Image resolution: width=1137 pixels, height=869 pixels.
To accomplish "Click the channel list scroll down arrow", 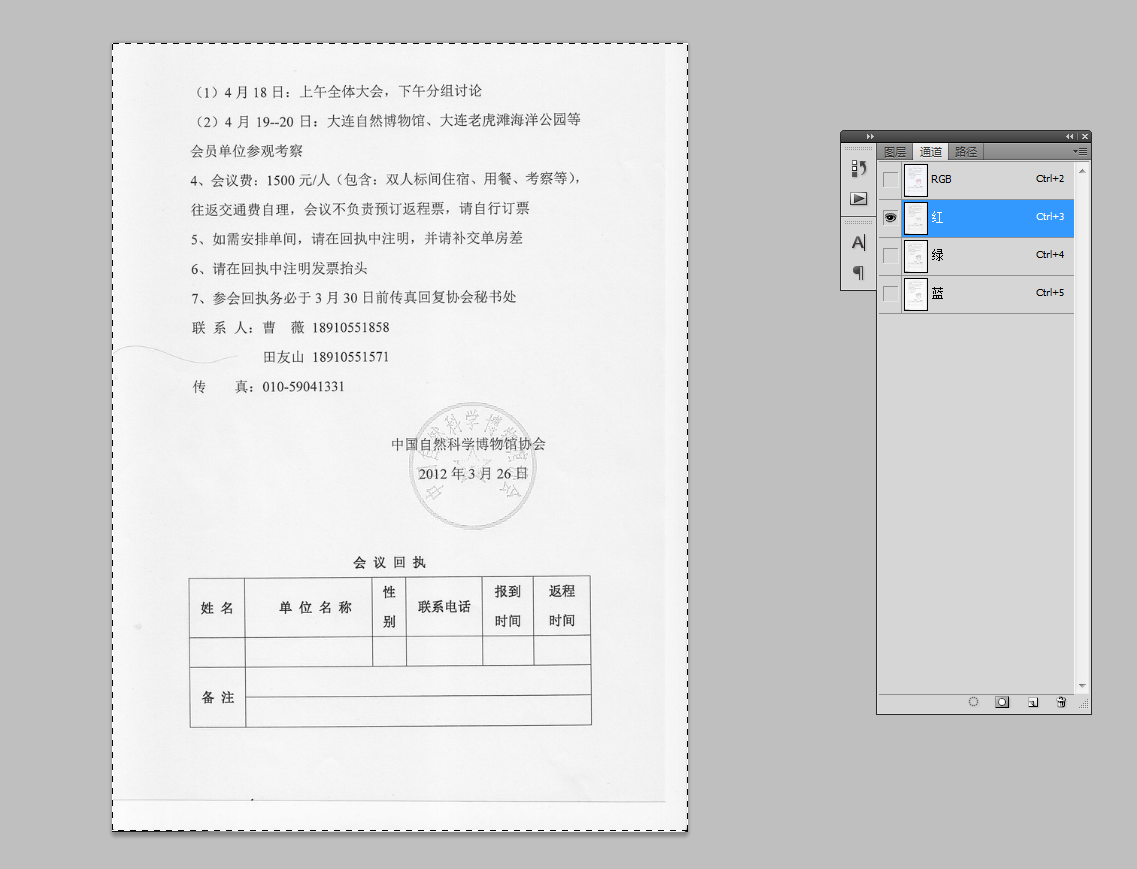I will click(x=1082, y=685).
